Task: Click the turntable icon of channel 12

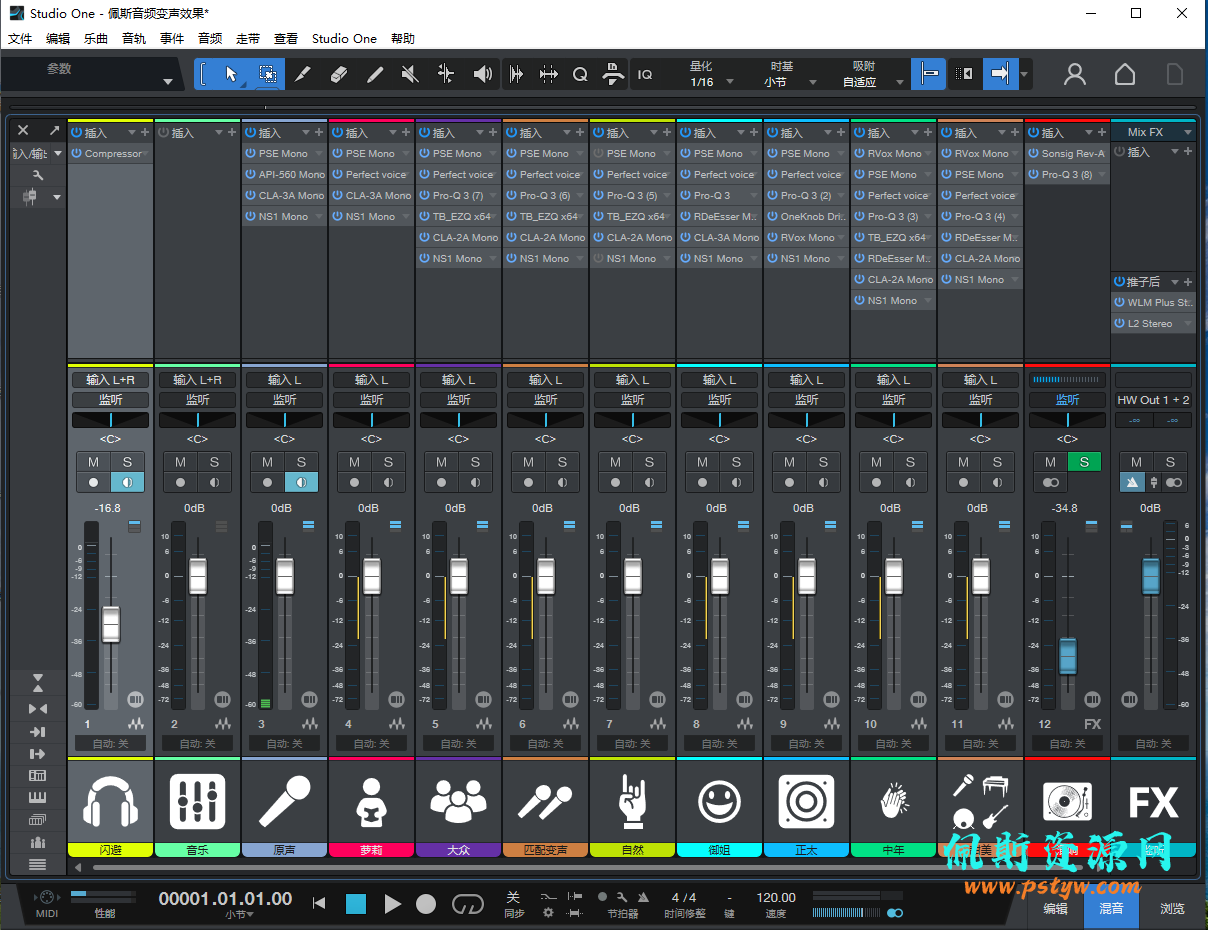Action: click(1067, 802)
